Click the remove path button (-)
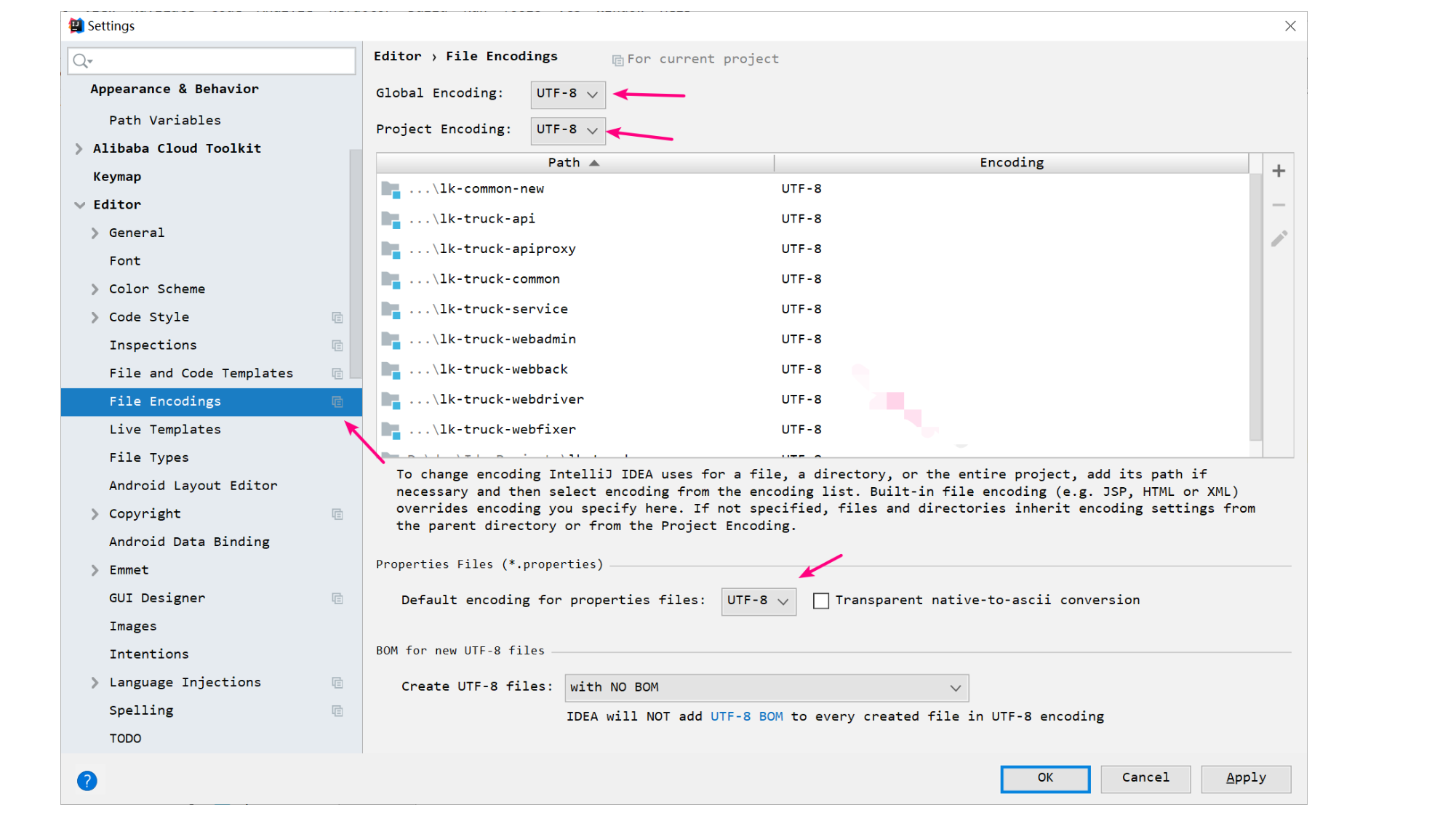1456x818 pixels. (1281, 205)
